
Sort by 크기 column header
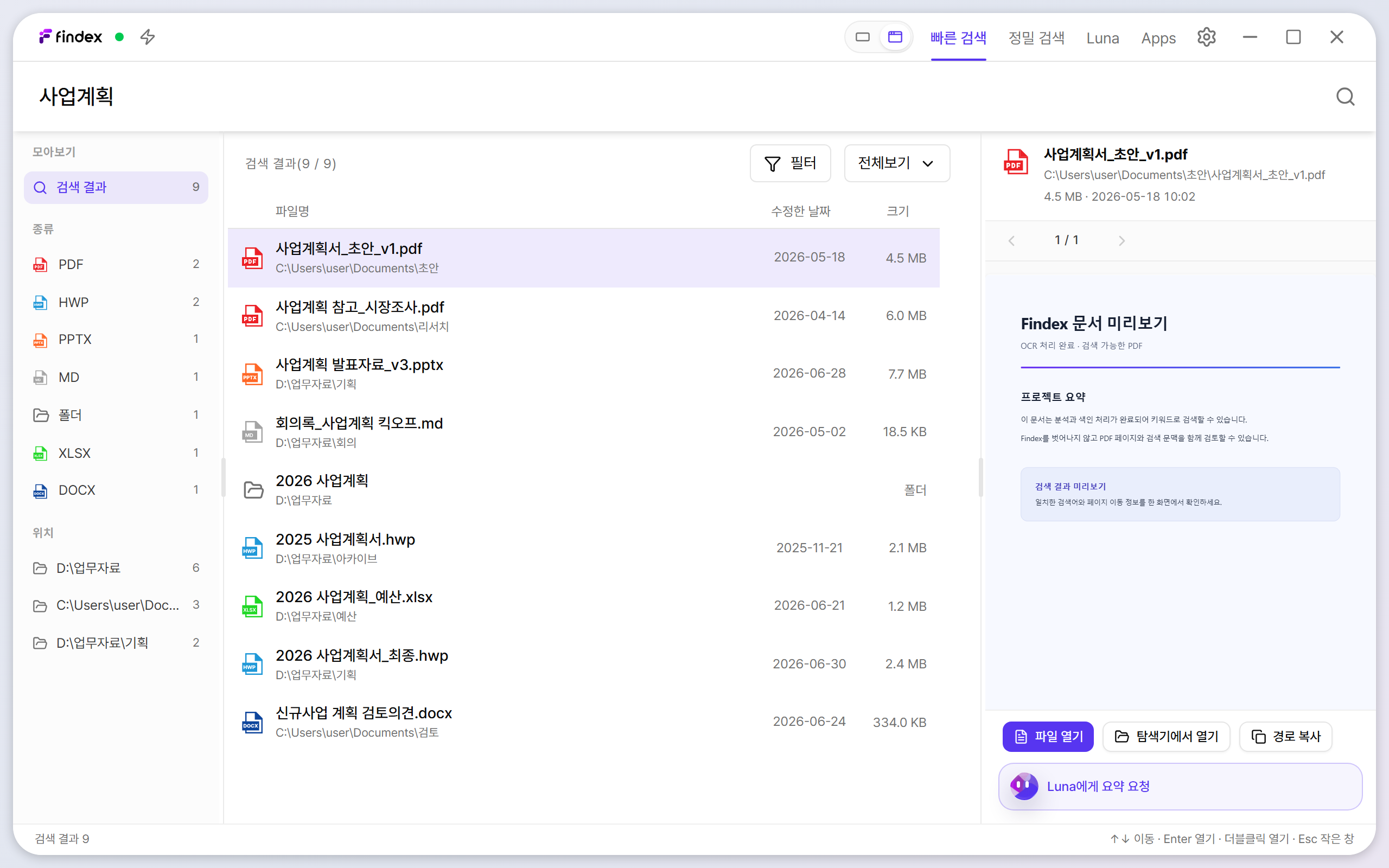(897, 211)
